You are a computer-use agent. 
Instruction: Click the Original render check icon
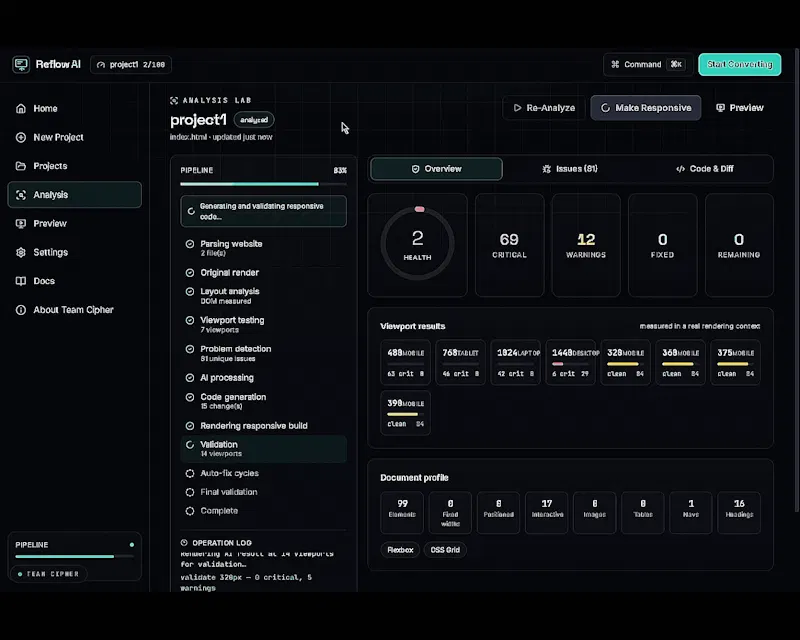click(190, 273)
